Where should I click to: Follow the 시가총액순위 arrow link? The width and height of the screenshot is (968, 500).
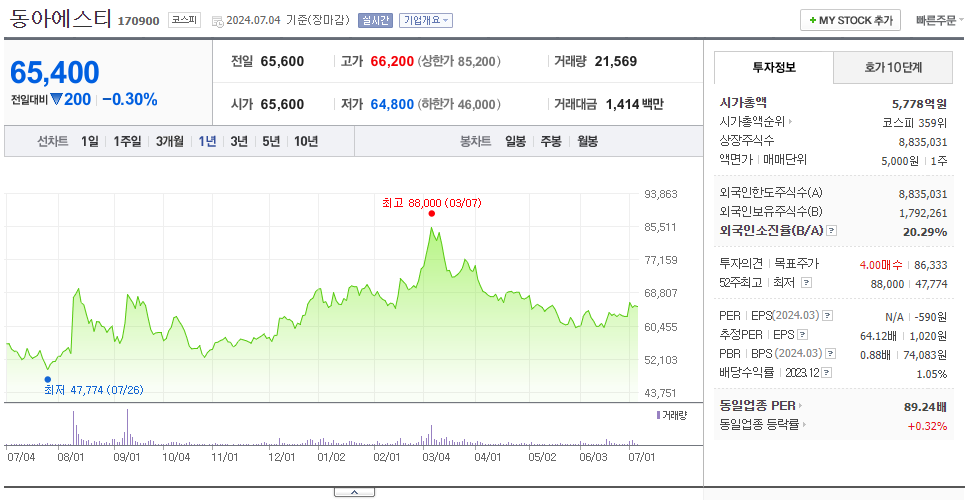coord(756,122)
